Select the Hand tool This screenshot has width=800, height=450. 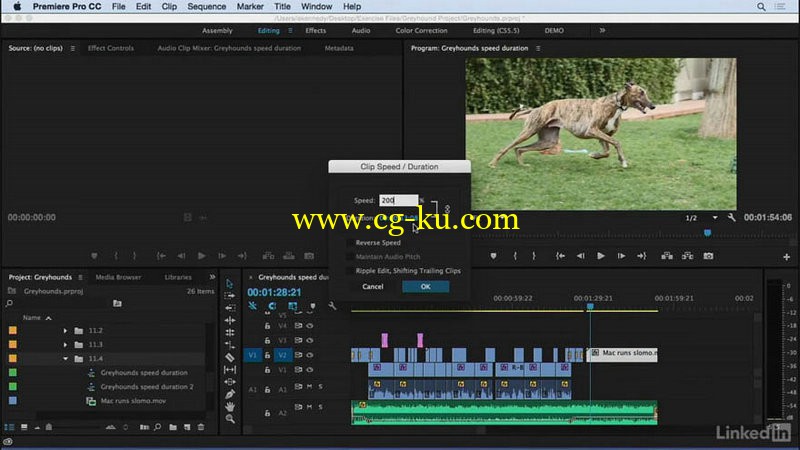point(230,406)
